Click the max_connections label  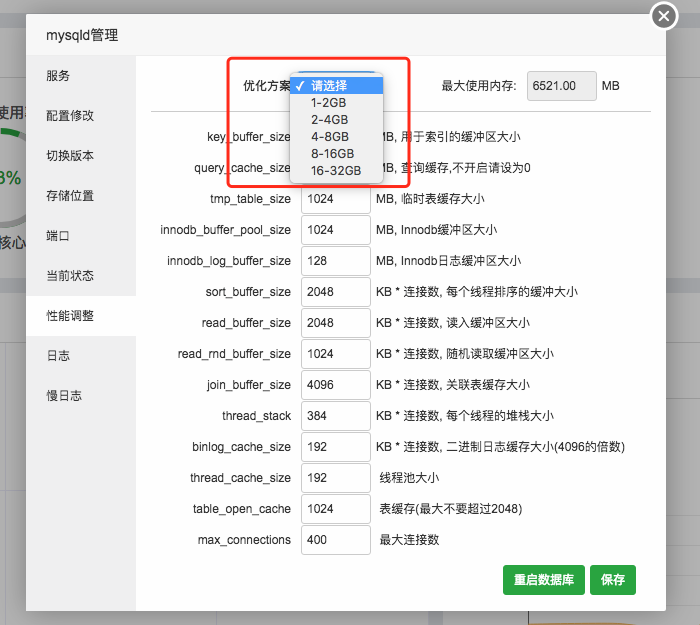click(x=244, y=540)
